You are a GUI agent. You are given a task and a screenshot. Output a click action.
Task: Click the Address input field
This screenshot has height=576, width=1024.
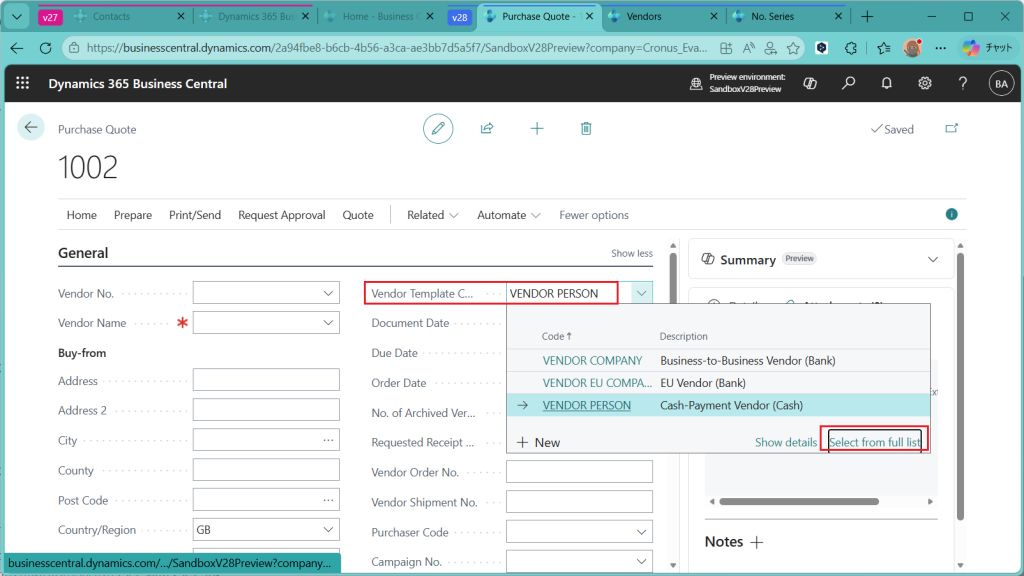pyautogui.click(x=266, y=380)
